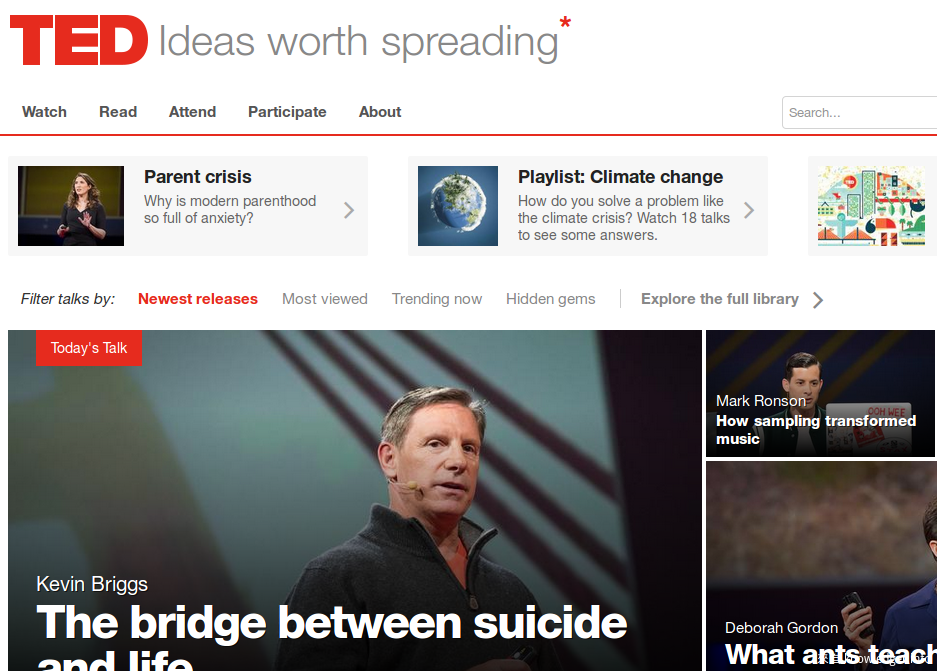This screenshot has height=671, width=937.
Task: Open the Participate menu
Action: (x=287, y=112)
